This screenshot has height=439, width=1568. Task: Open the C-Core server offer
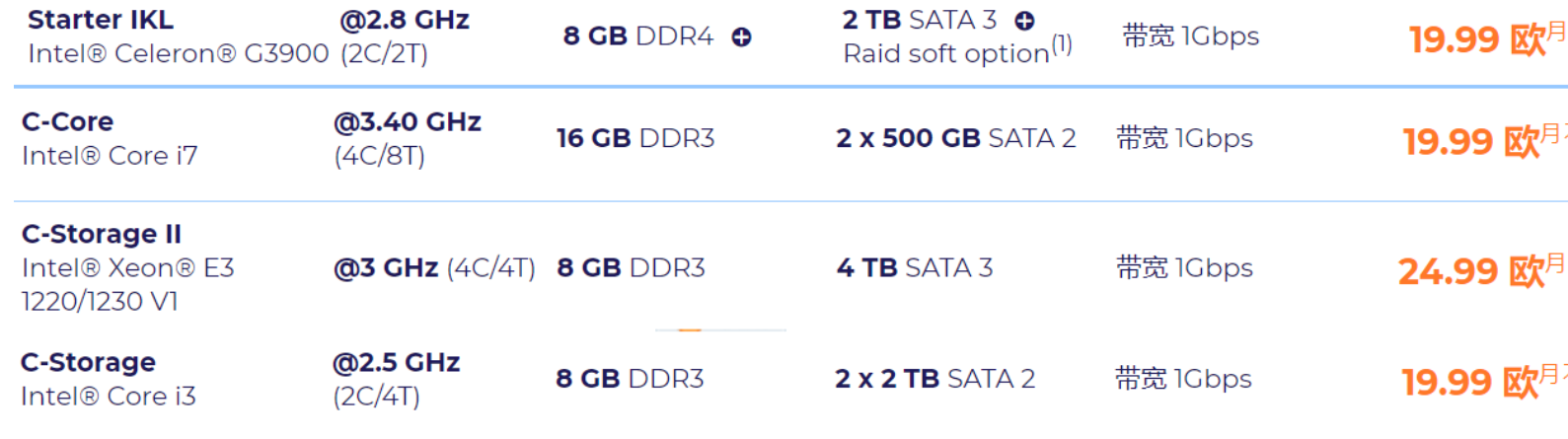67,122
